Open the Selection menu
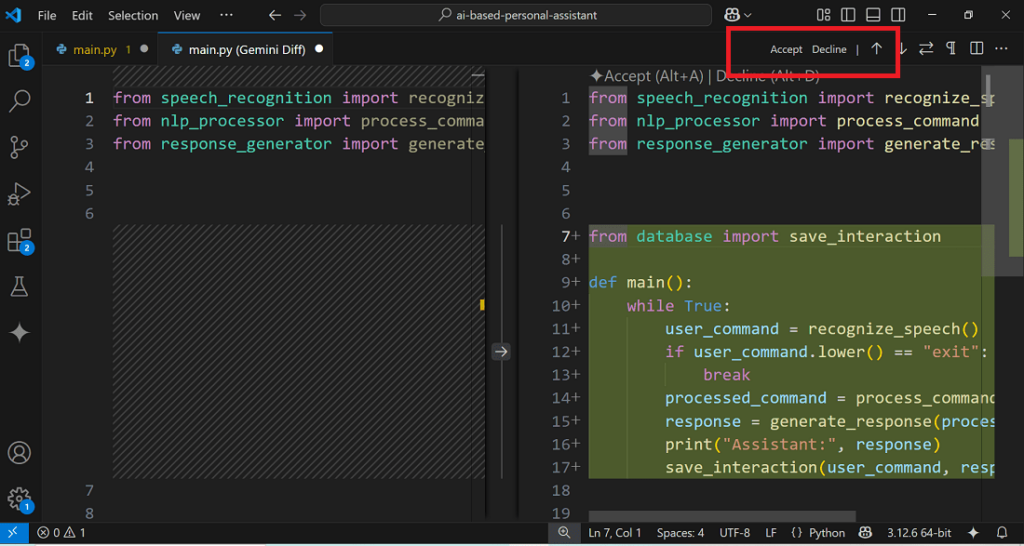The height and width of the screenshot is (546, 1024). (x=133, y=15)
